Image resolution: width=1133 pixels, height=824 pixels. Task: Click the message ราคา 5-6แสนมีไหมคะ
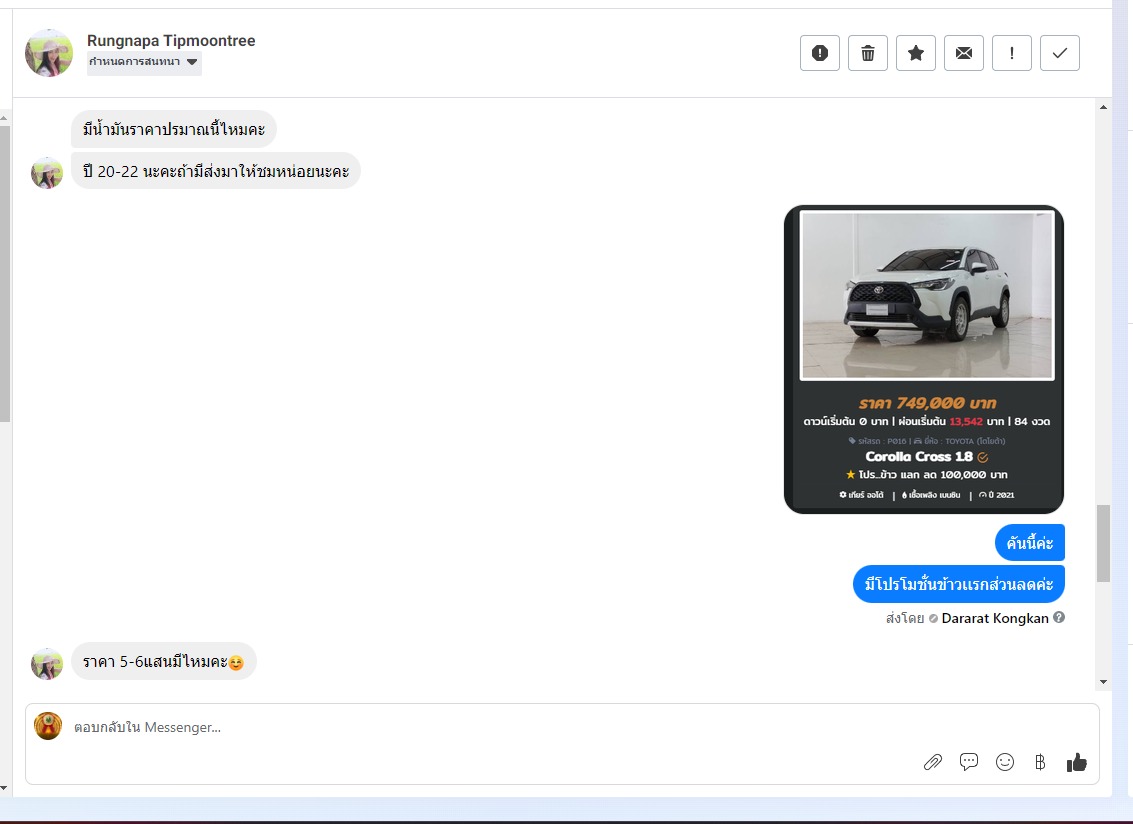coord(163,661)
